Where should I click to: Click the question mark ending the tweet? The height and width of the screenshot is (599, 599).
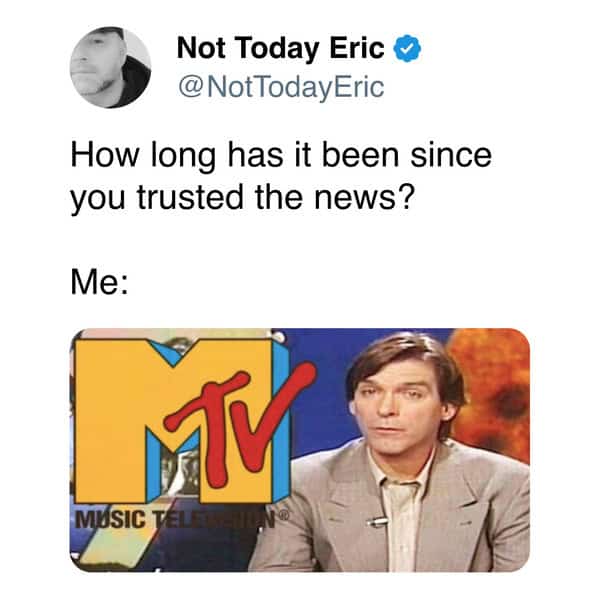[406, 196]
